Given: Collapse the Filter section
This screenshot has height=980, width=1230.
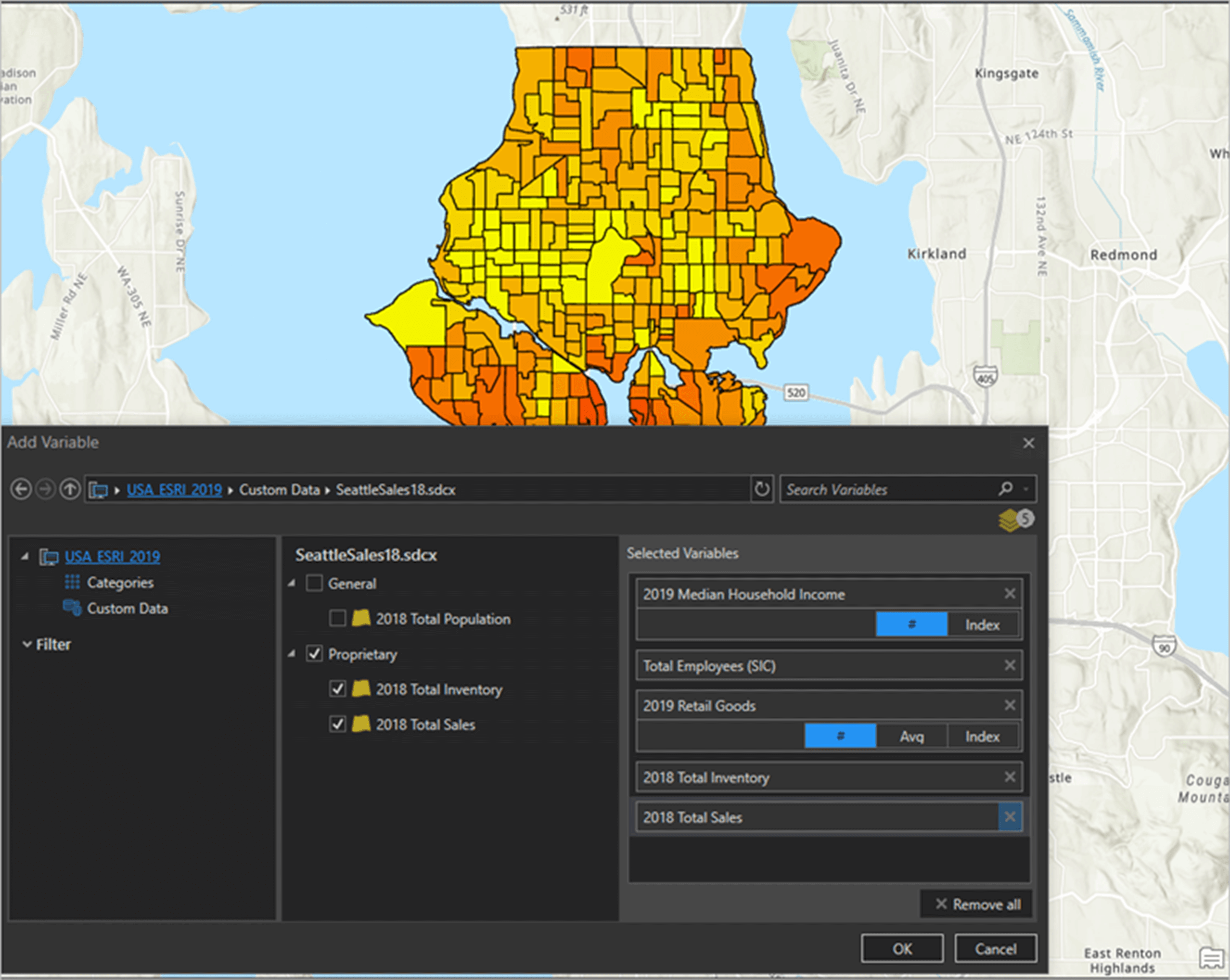Looking at the screenshot, I should (x=27, y=644).
